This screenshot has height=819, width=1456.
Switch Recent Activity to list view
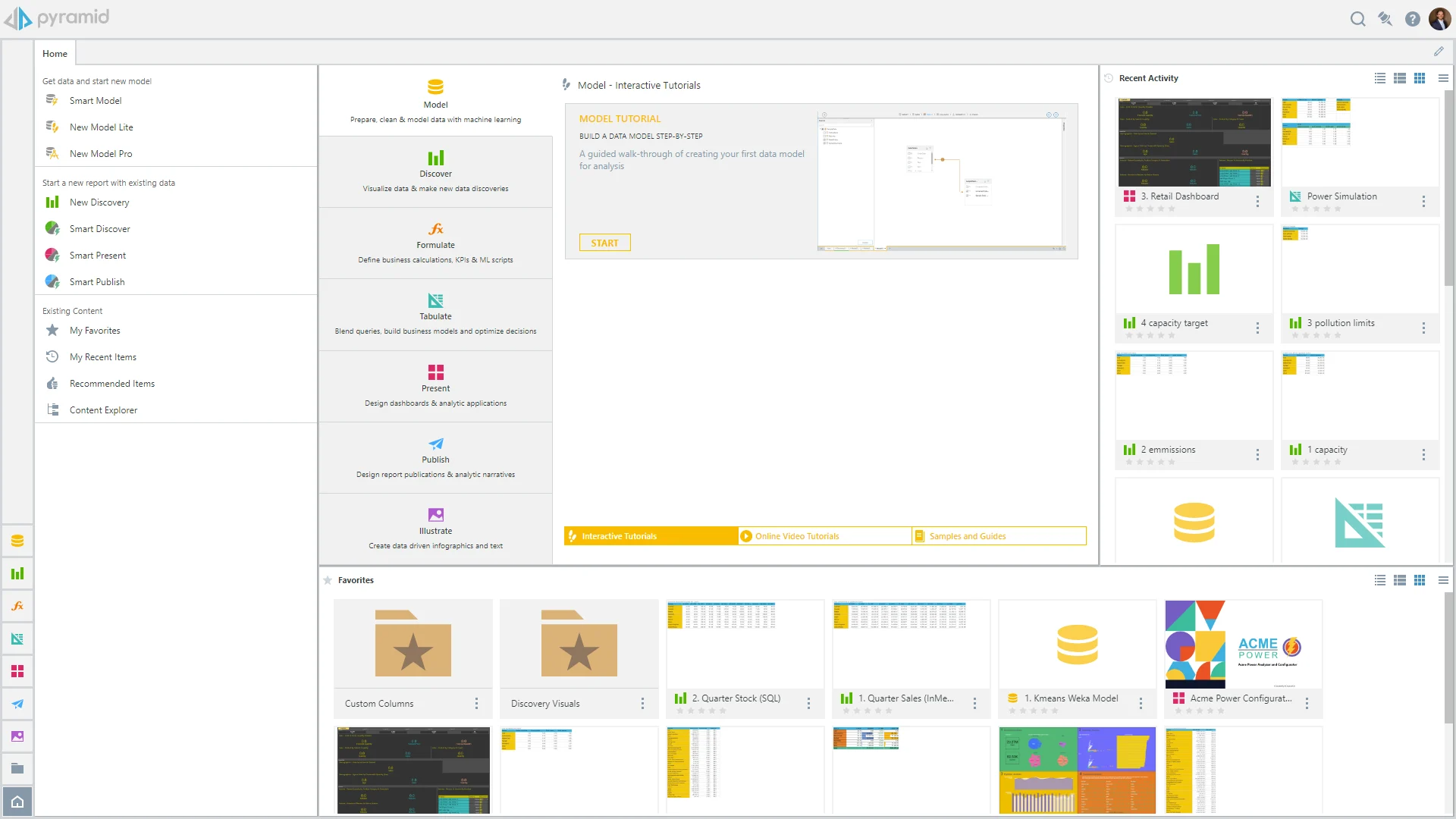(1380, 78)
